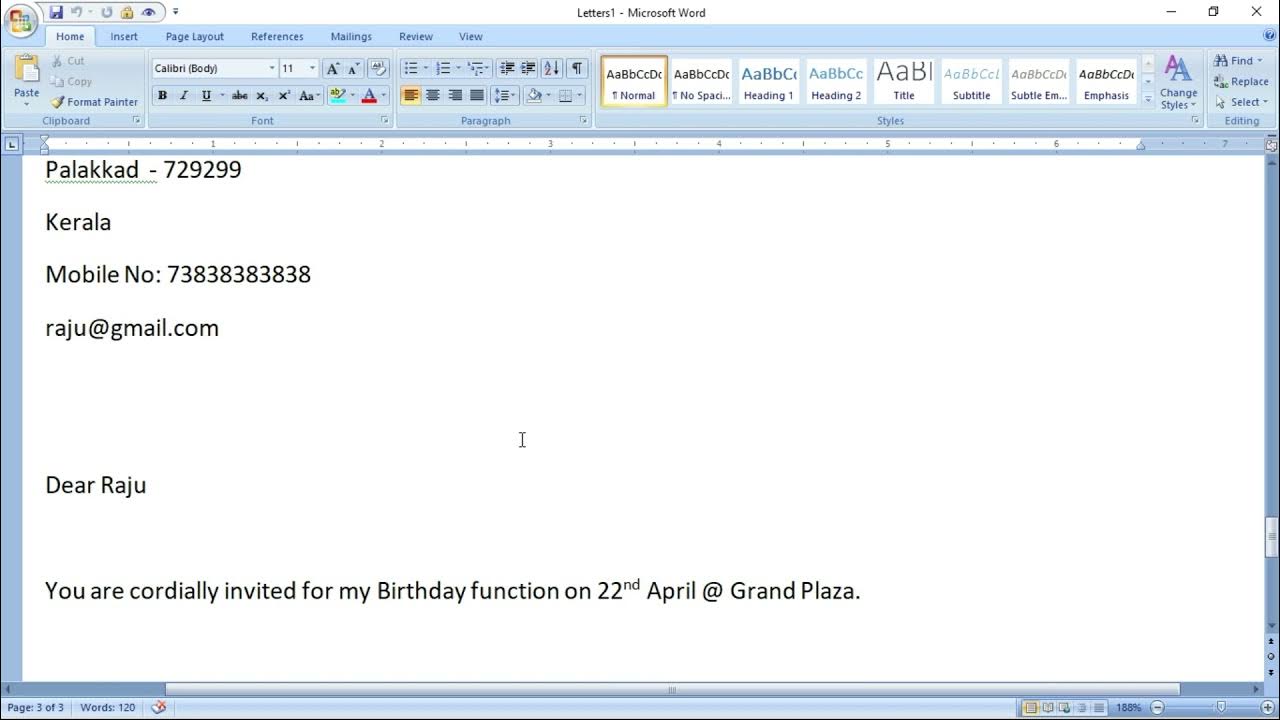The height and width of the screenshot is (720, 1280).
Task: Open the line spacing dropdown
Action: (505, 96)
